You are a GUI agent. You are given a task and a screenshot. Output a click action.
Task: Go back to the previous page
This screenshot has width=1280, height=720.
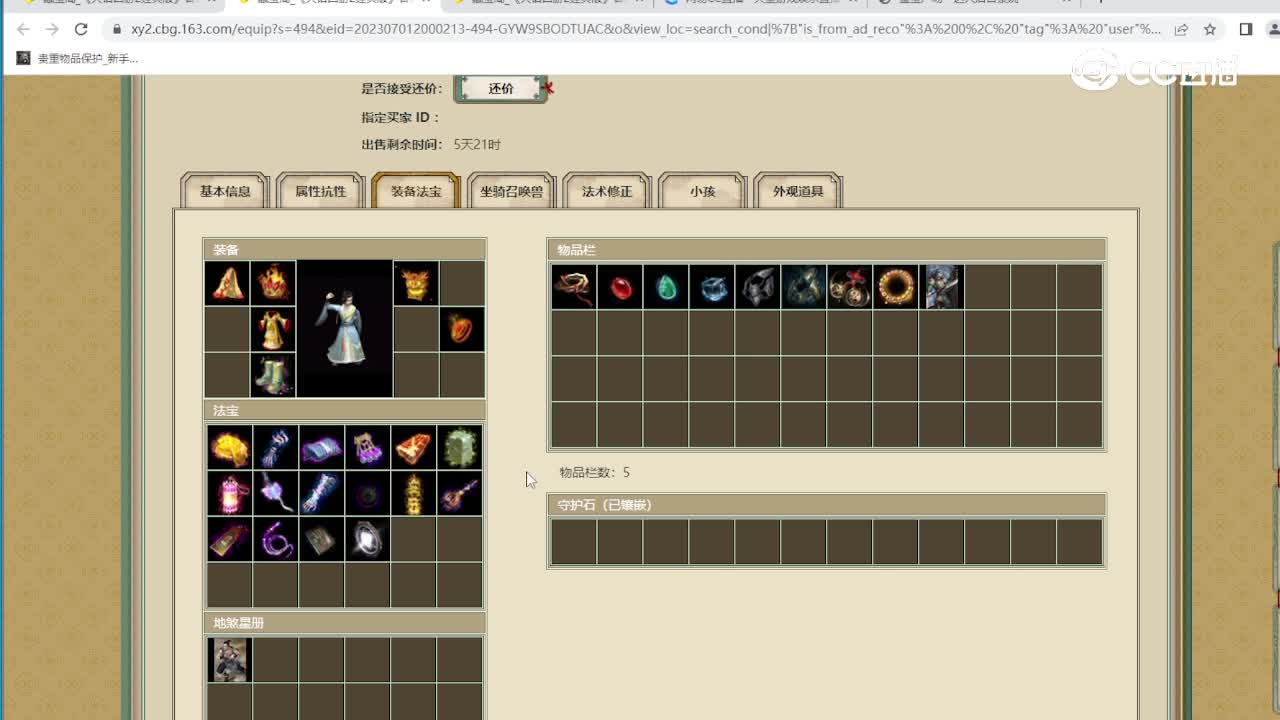pyautogui.click(x=23, y=30)
